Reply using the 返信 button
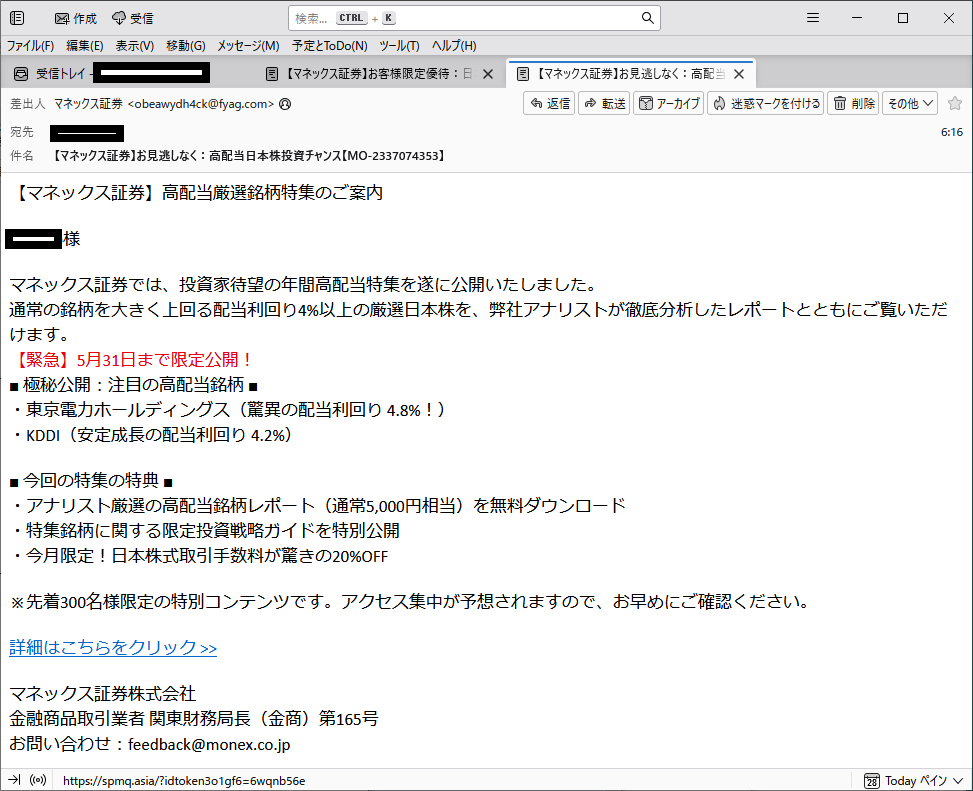The image size is (973, 791). (549, 104)
